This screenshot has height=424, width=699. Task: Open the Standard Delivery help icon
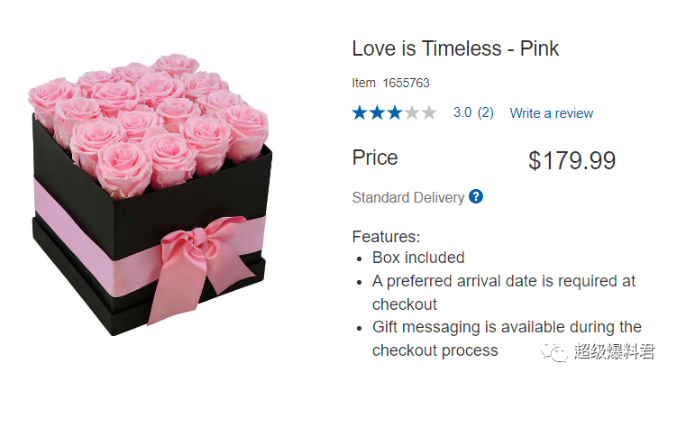pyautogui.click(x=476, y=197)
